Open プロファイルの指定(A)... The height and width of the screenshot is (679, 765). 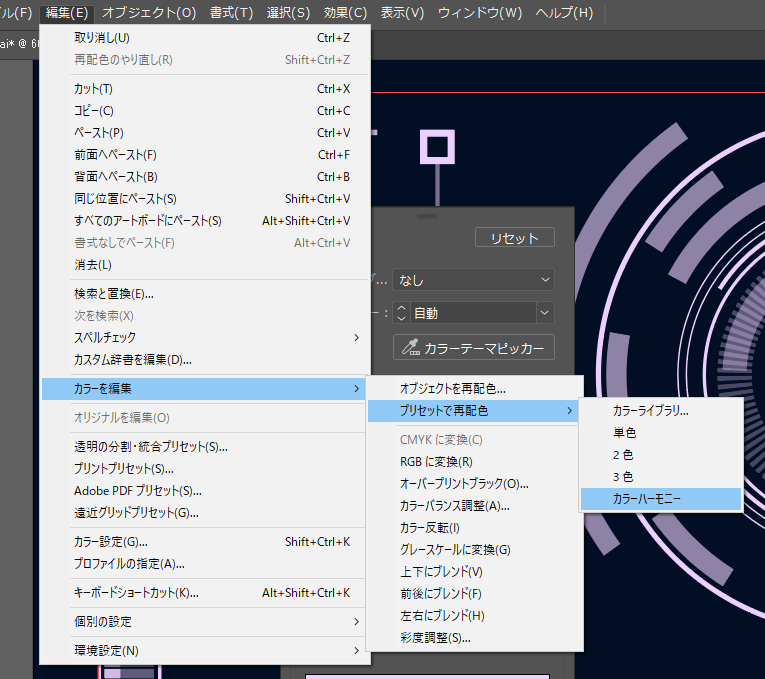[x=205, y=564]
